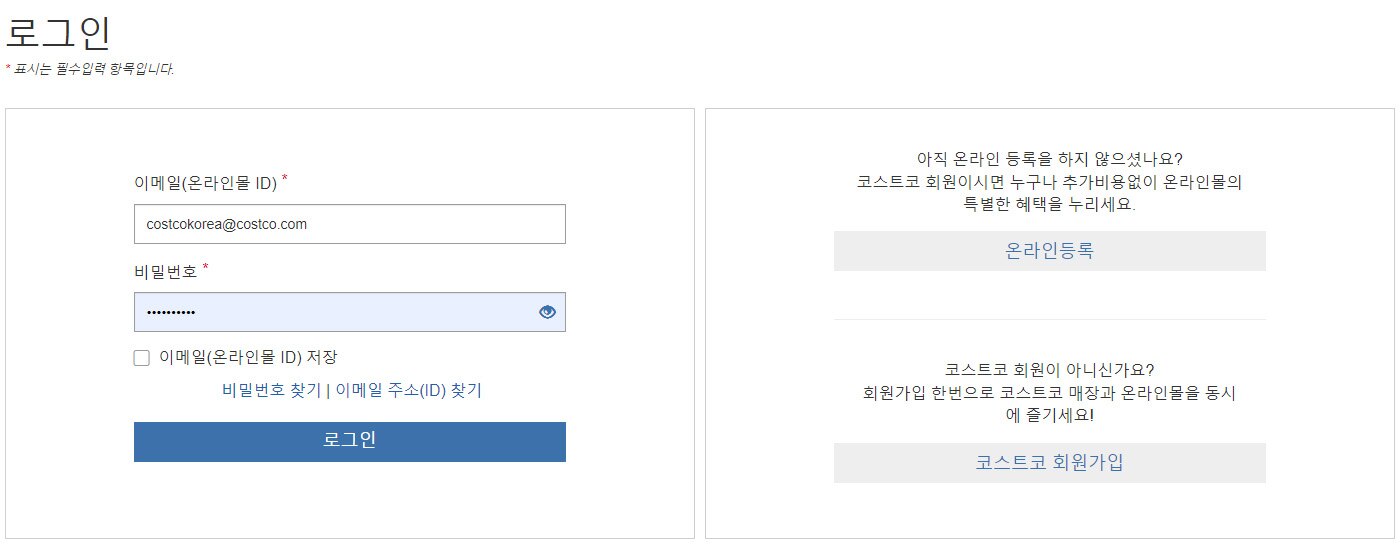Click the 코스트코 회원이 아니신가요? text
The width and height of the screenshot is (1400, 560).
point(1050,370)
